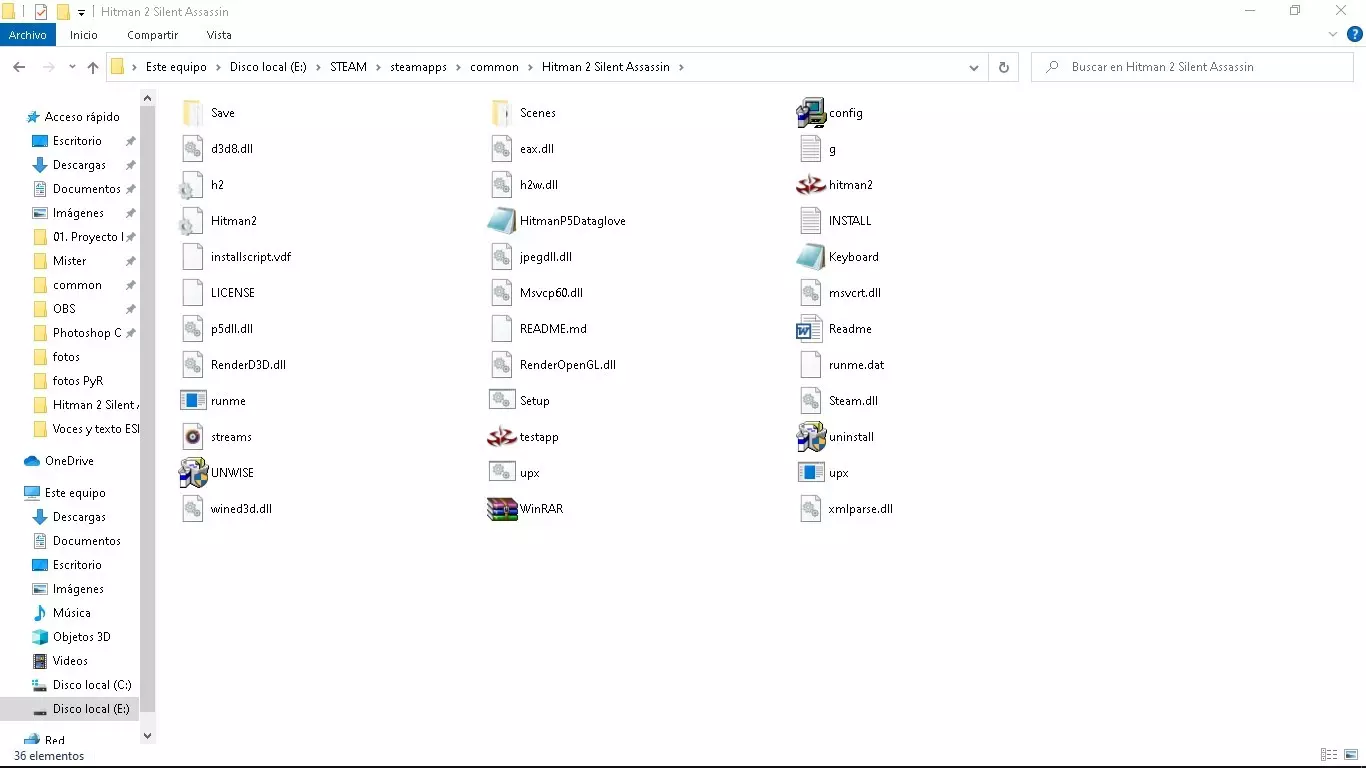This screenshot has width=1366, height=768.
Task: Select the LICENSE file
Action: pyautogui.click(x=218, y=293)
